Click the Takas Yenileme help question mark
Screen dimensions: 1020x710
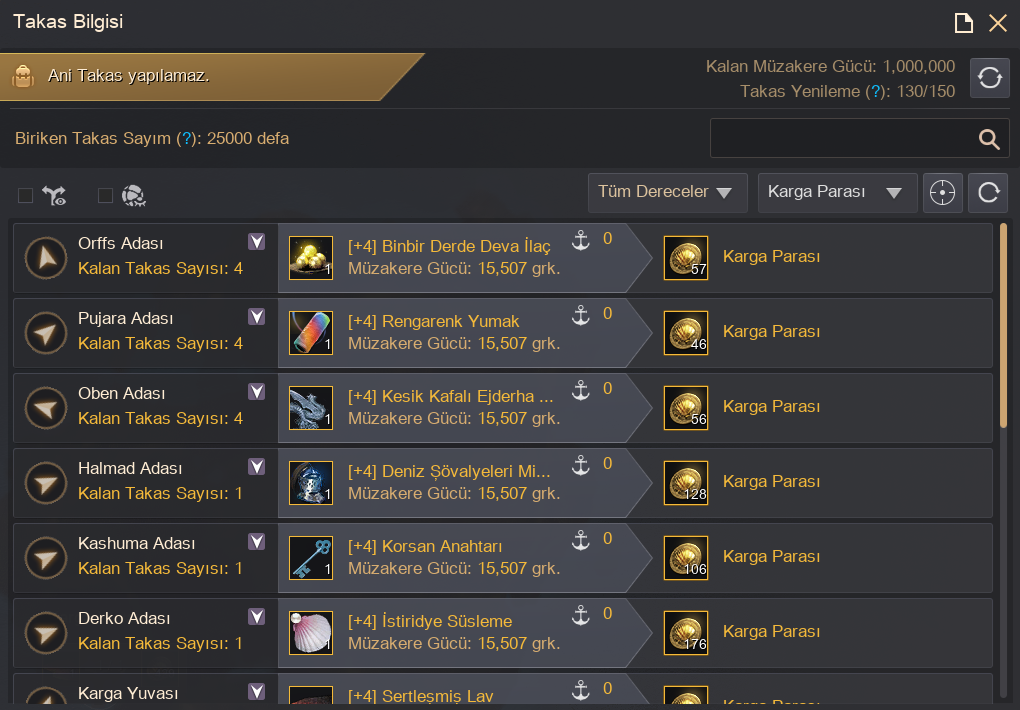(x=875, y=91)
